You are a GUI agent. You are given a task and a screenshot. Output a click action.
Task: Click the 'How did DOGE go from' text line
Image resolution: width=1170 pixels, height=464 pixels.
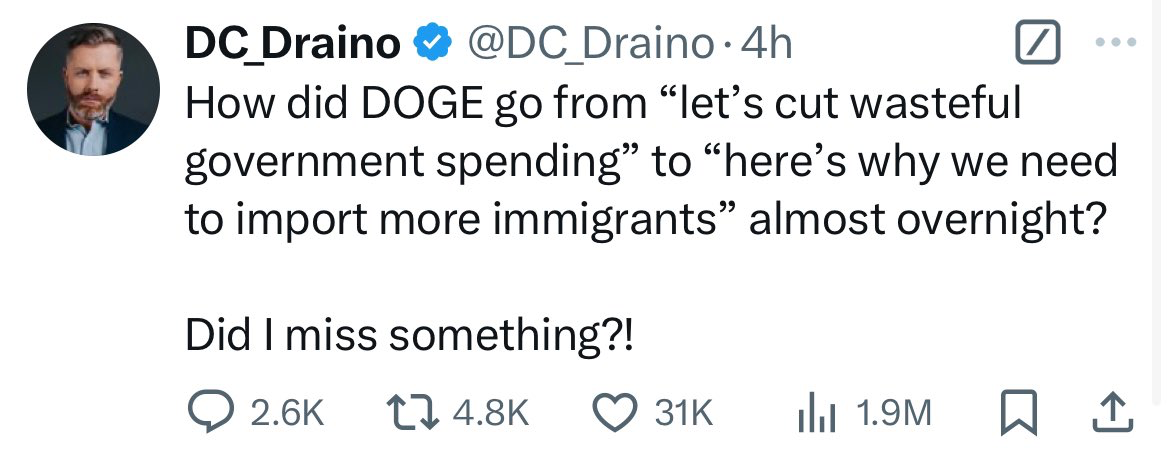point(602,104)
